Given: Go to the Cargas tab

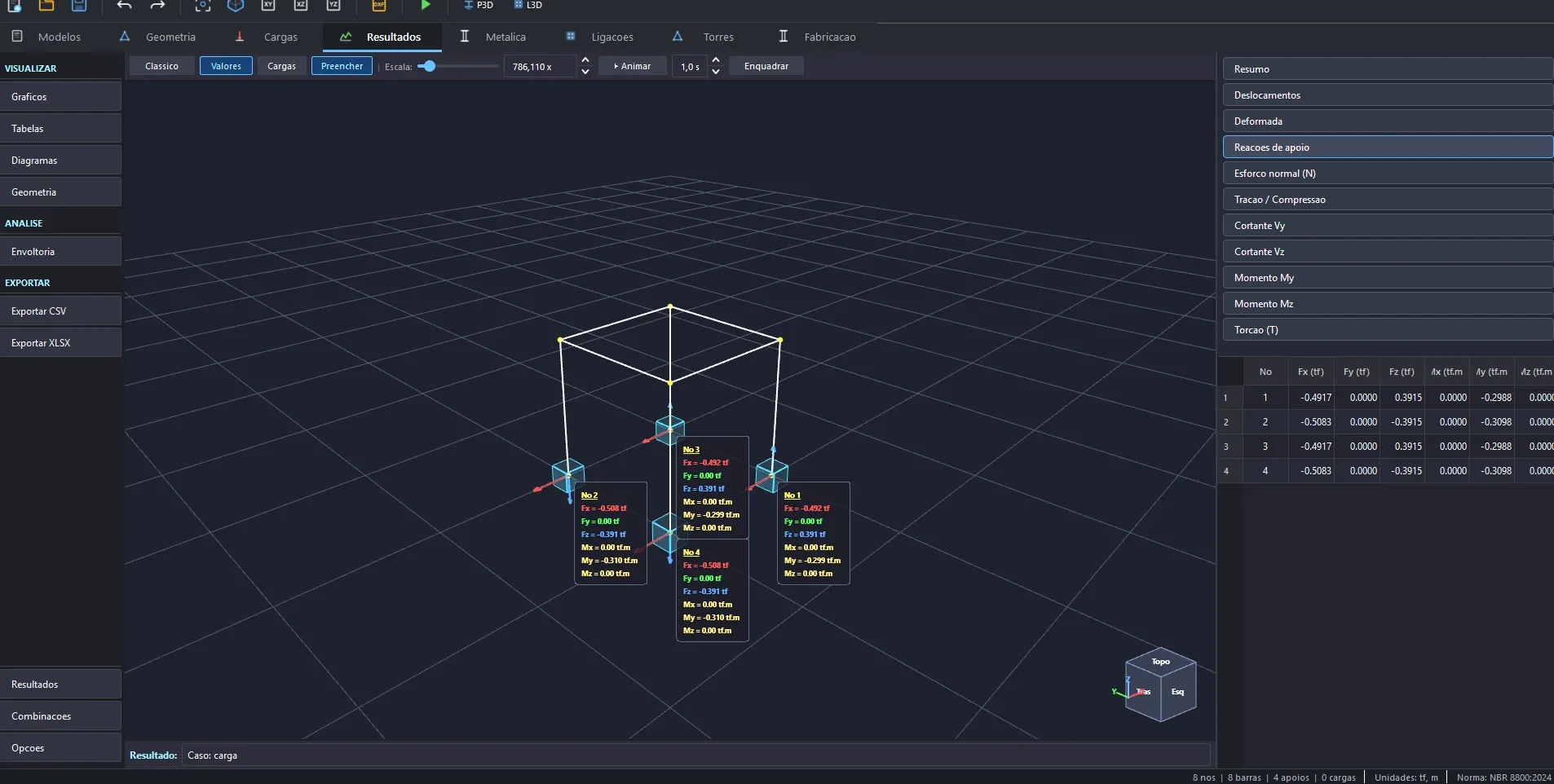Looking at the screenshot, I should point(267,37).
